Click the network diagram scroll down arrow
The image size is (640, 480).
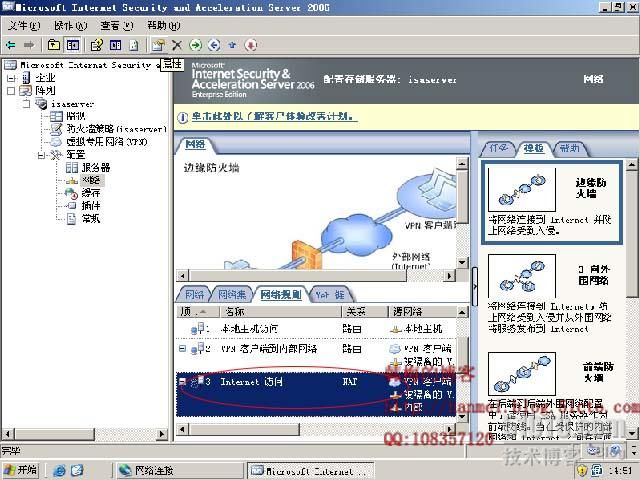pyautogui.click(x=462, y=262)
